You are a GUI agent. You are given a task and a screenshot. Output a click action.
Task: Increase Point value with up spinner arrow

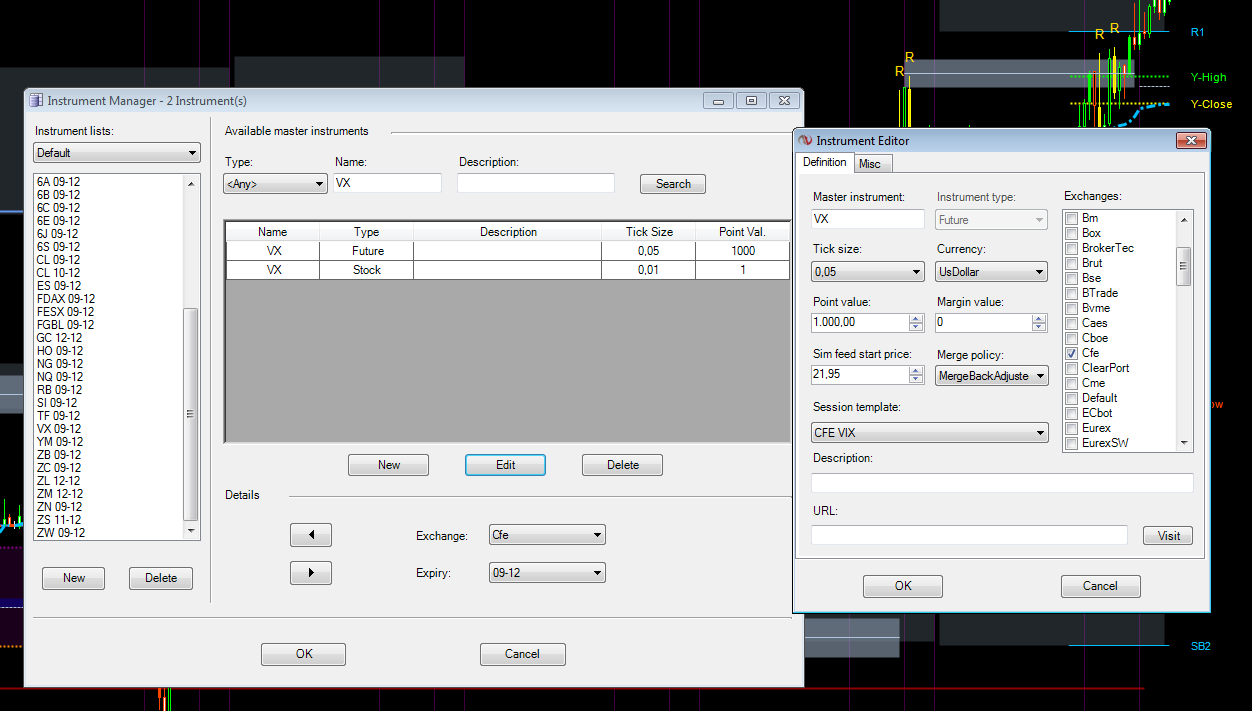point(916,318)
